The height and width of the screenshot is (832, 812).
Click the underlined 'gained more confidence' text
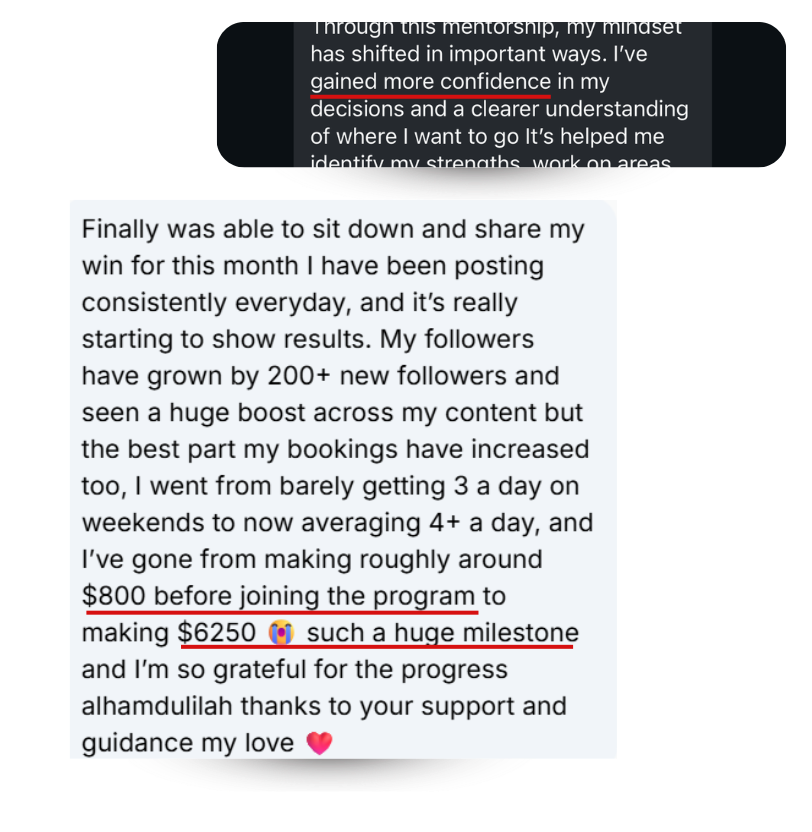tap(430, 82)
